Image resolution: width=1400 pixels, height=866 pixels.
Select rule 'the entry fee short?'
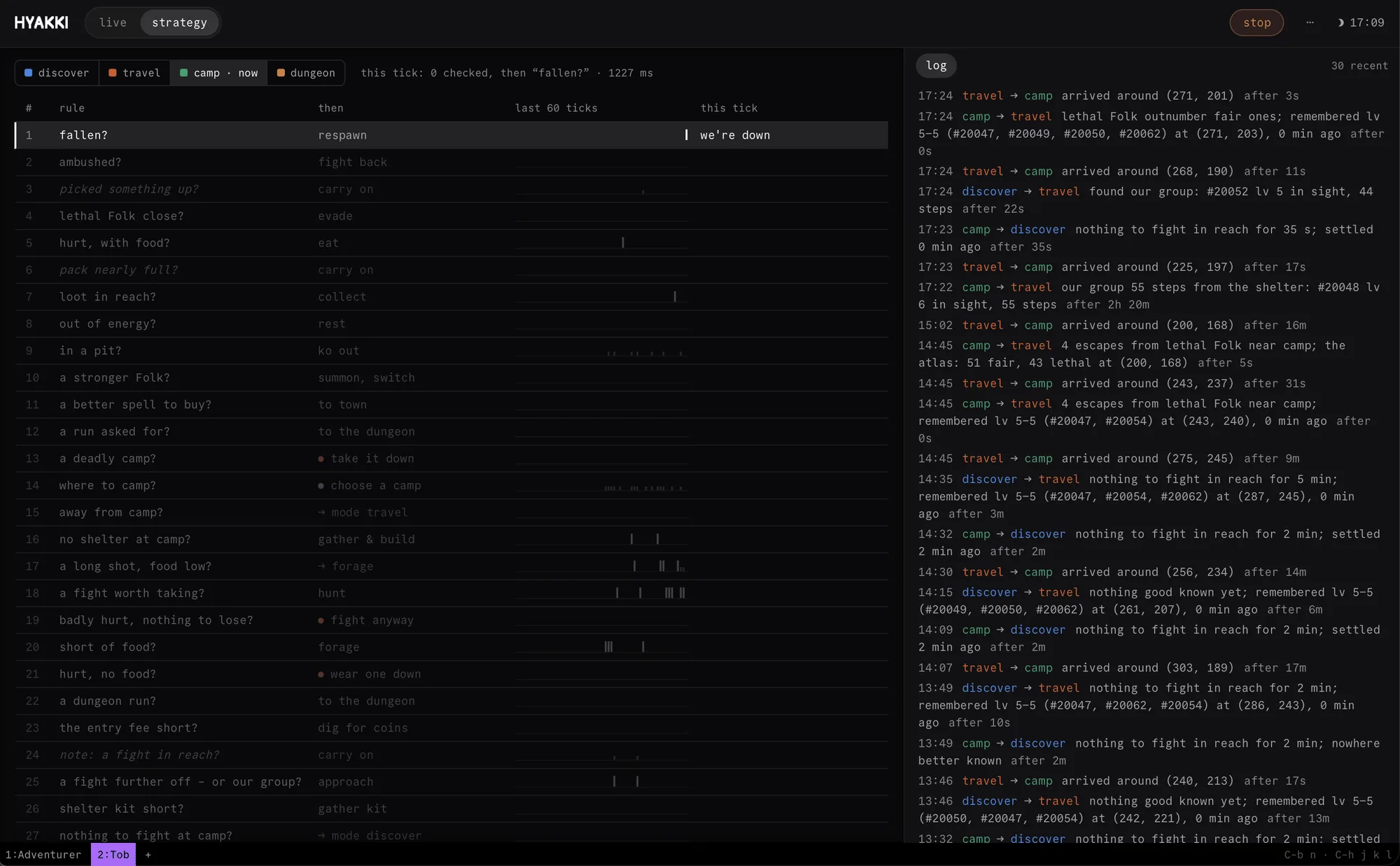coord(451,728)
